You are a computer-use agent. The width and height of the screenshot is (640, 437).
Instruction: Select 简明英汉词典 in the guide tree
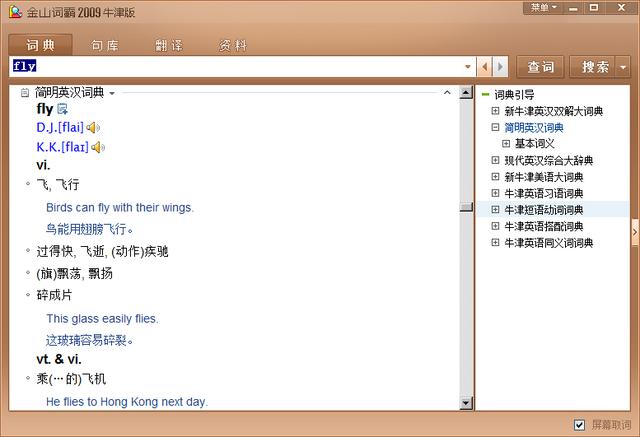(x=534, y=128)
